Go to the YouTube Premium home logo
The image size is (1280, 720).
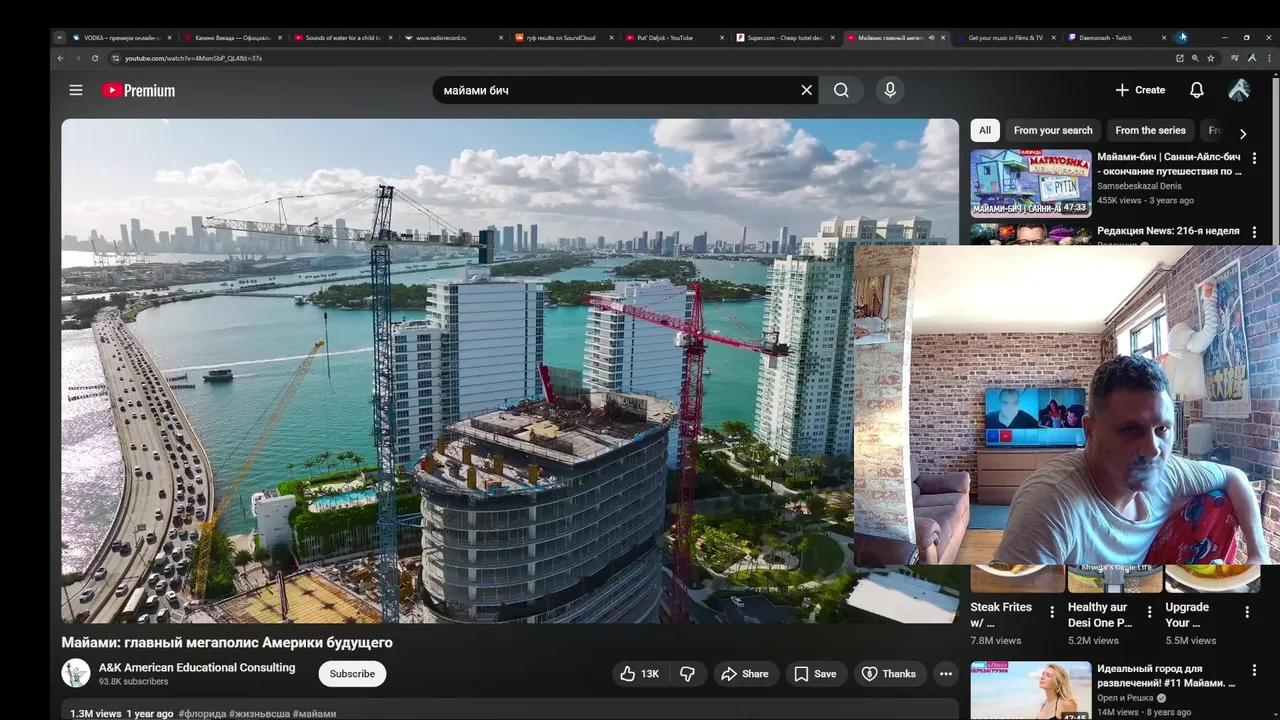point(138,90)
